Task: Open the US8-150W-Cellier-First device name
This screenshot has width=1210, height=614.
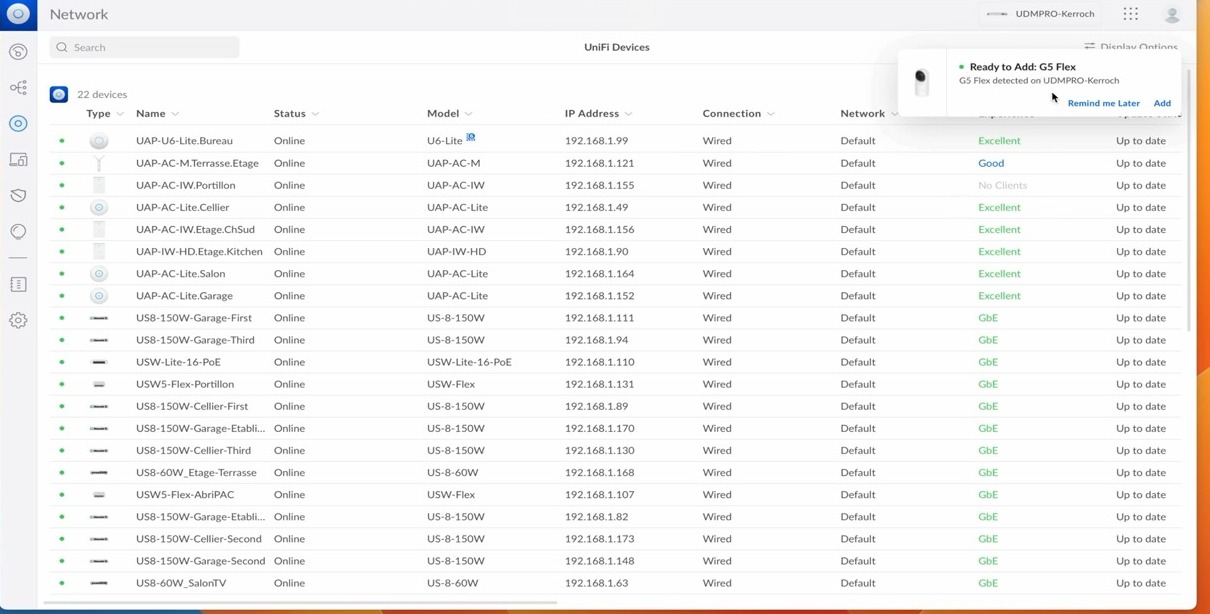Action: pyautogui.click(x=192, y=406)
